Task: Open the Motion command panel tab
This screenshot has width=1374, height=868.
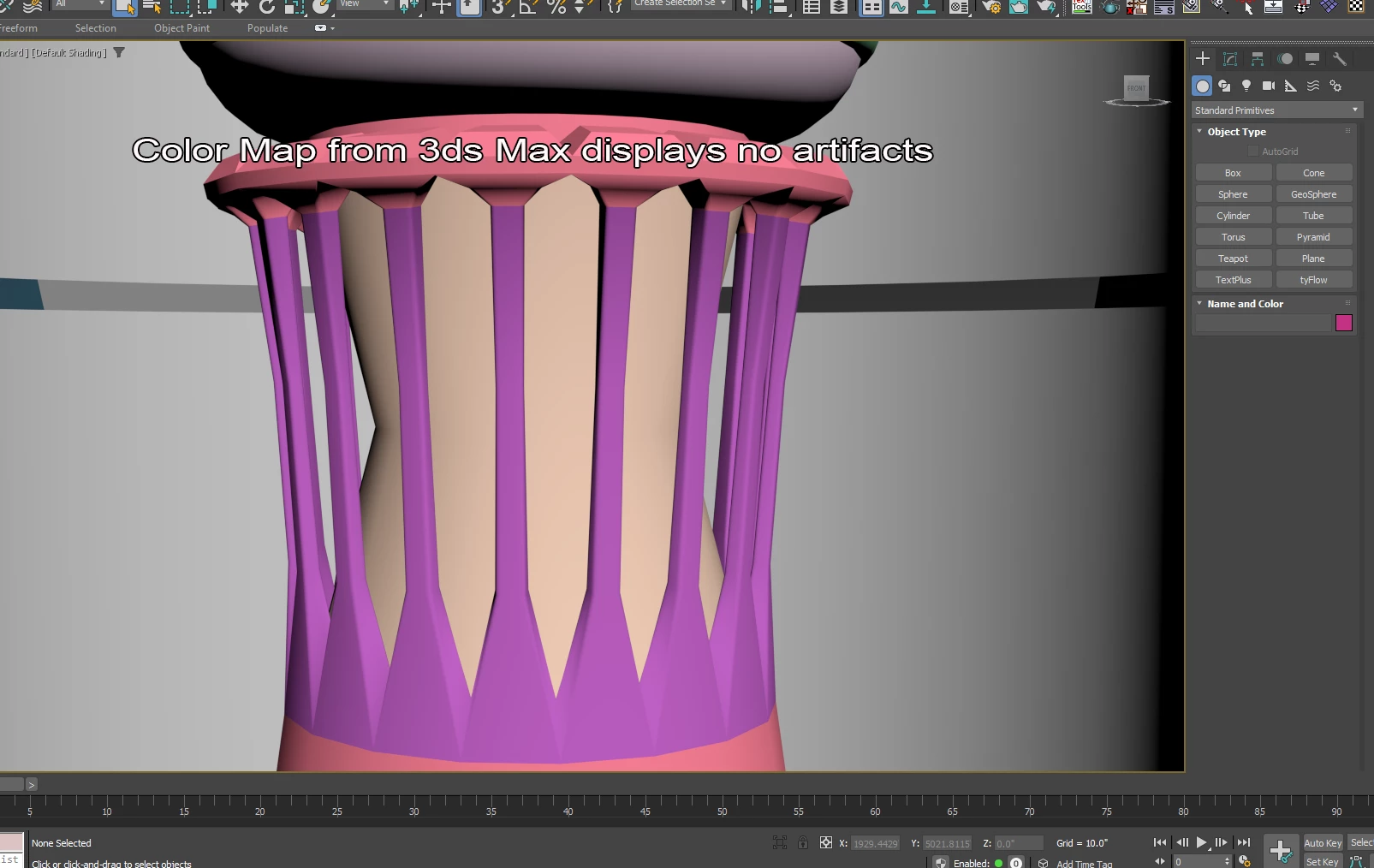Action: click(x=1285, y=58)
